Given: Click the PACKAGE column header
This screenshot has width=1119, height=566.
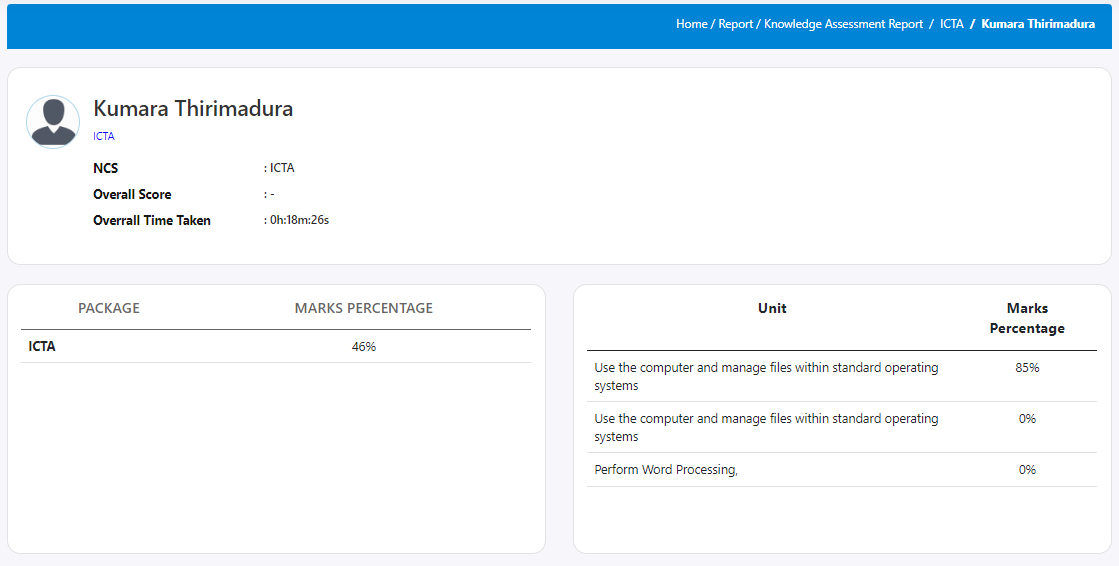Looking at the screenshot, I should tap(109, 308).
